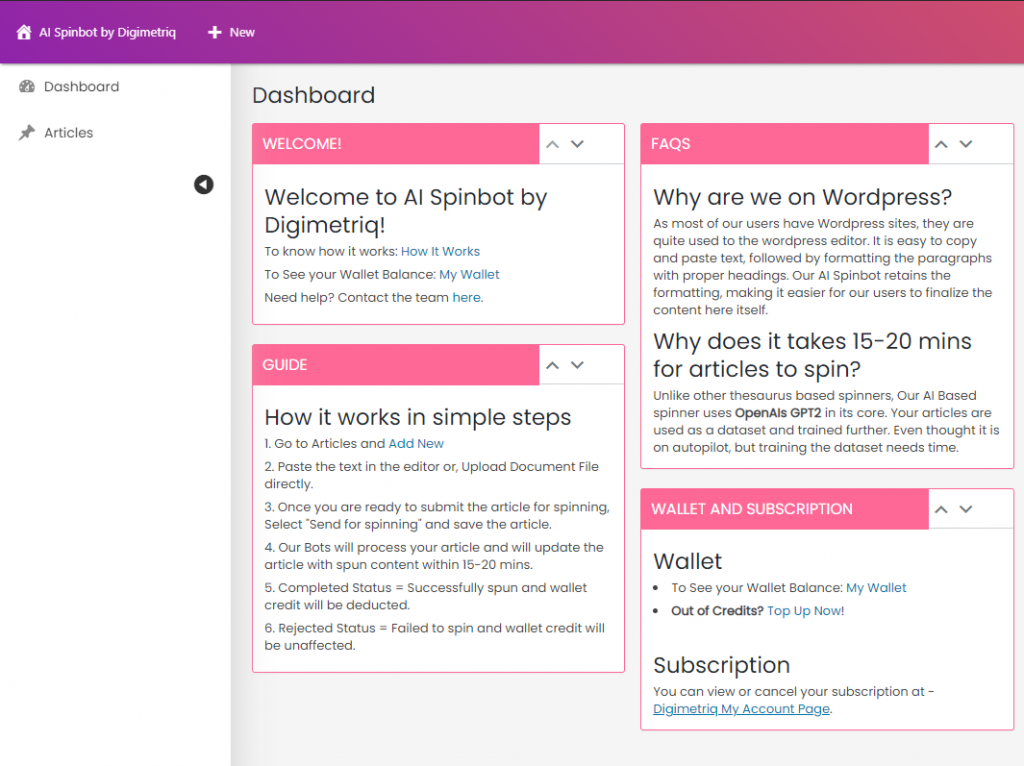This screenshot has height=766, width=1024.
Task: Click the Dashboard gauge icon in the sidebar
Action: coord(27,86)
